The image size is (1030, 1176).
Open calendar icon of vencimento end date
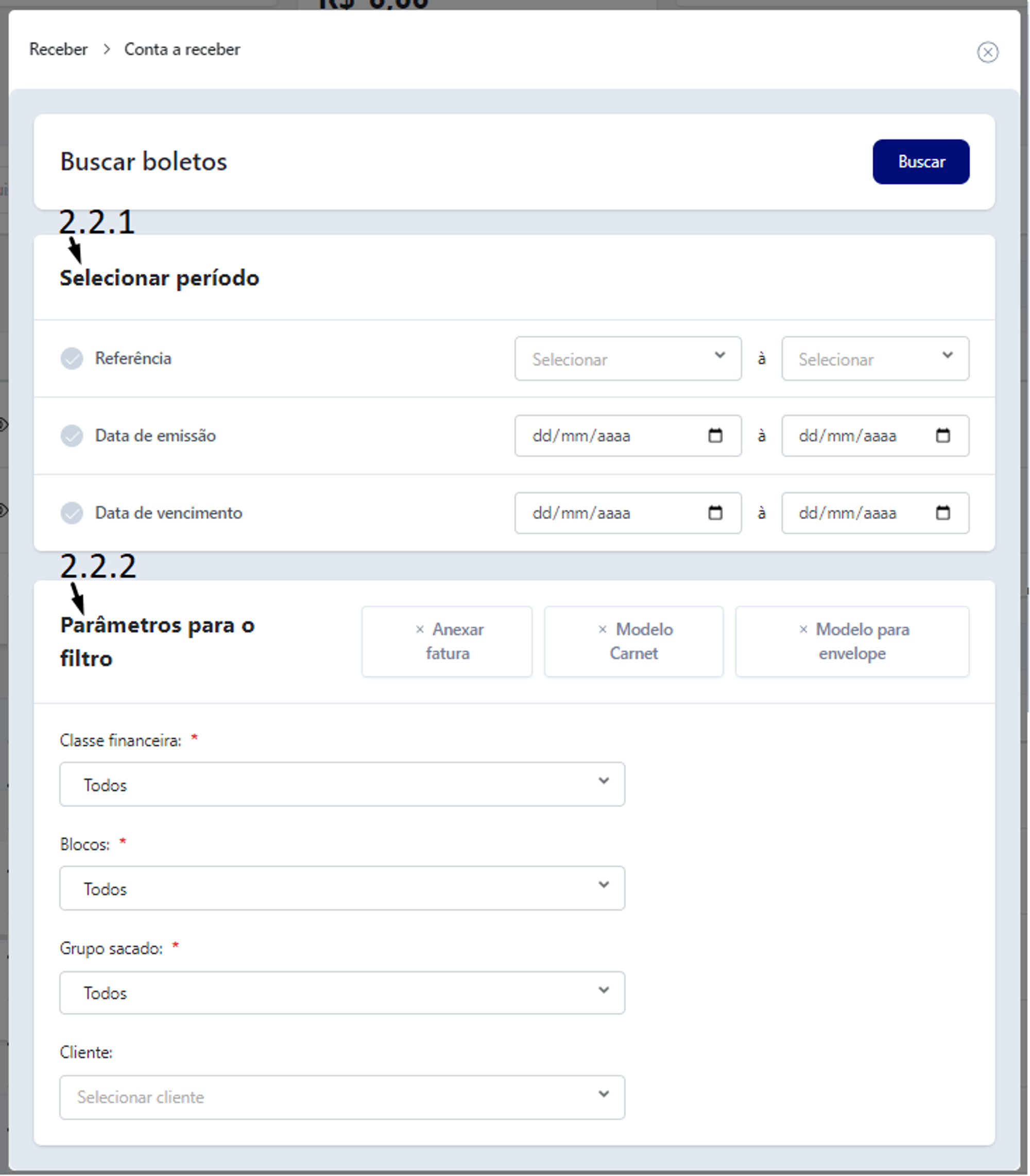tap(942, 512)
